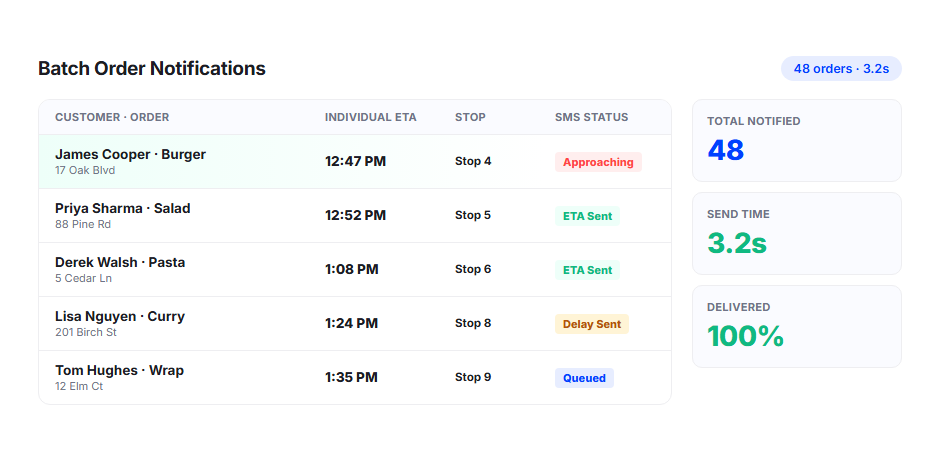Click the Delay Sent status badge
This screenshot has height=460, width=940.
tap(592, 324)
